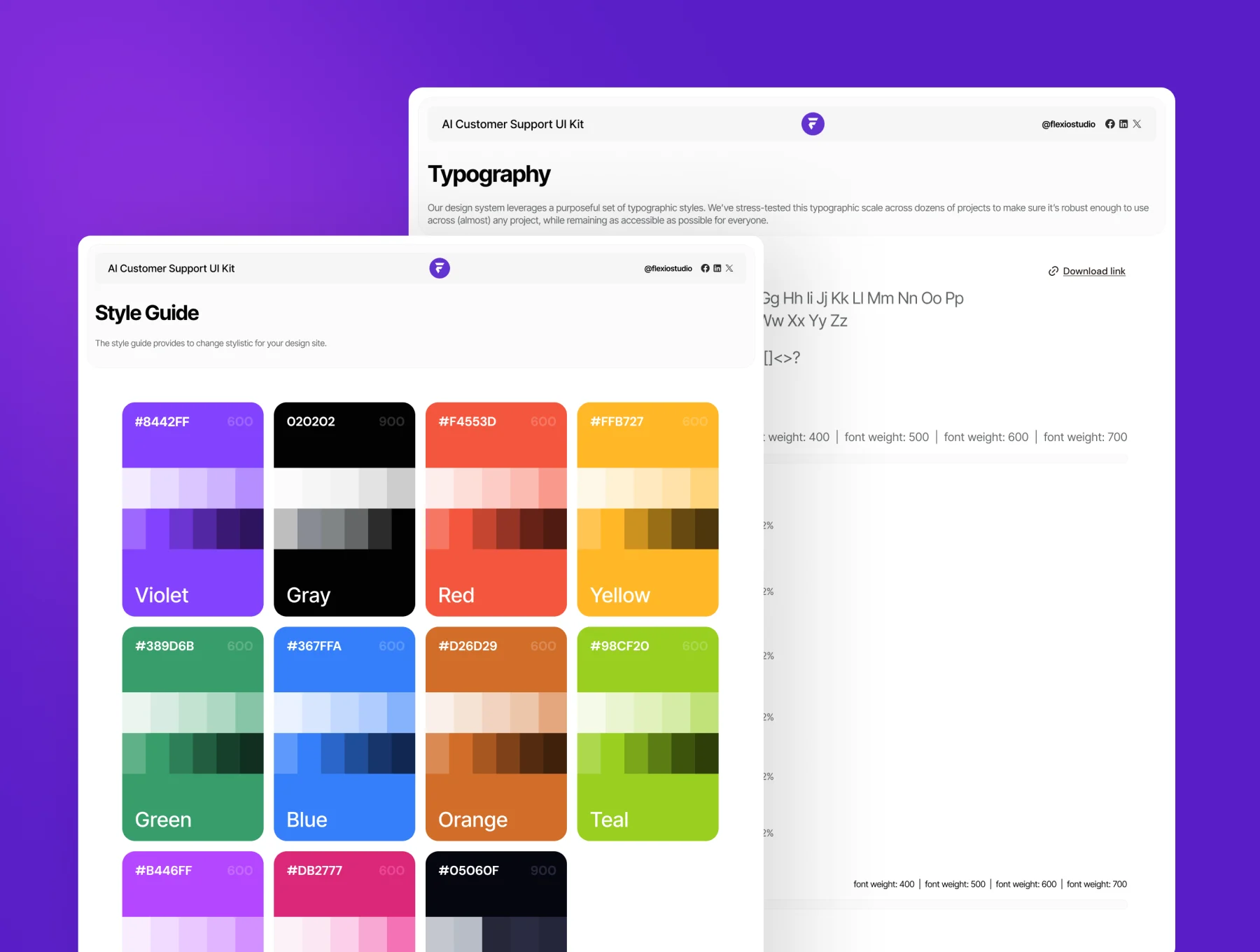Click the lower font weight: 700 label
The height and width of the screenshot is (952, 1260).
click(x=1097, y=884)
